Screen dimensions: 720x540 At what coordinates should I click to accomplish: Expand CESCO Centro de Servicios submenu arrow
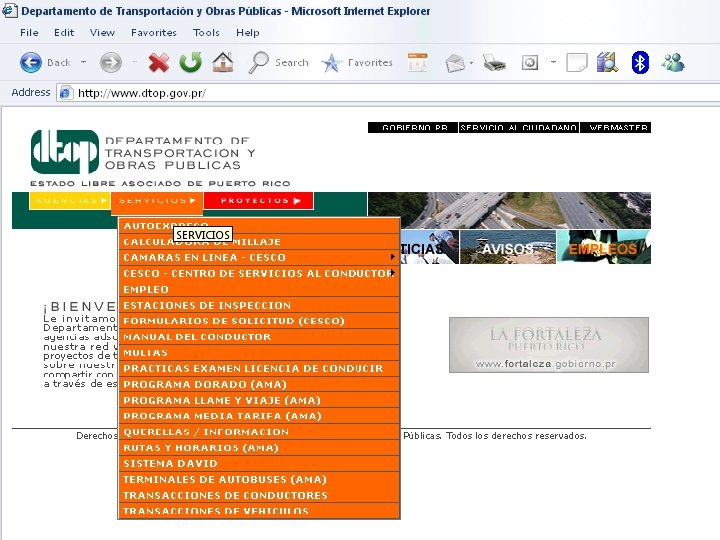[x=393, y=273]
